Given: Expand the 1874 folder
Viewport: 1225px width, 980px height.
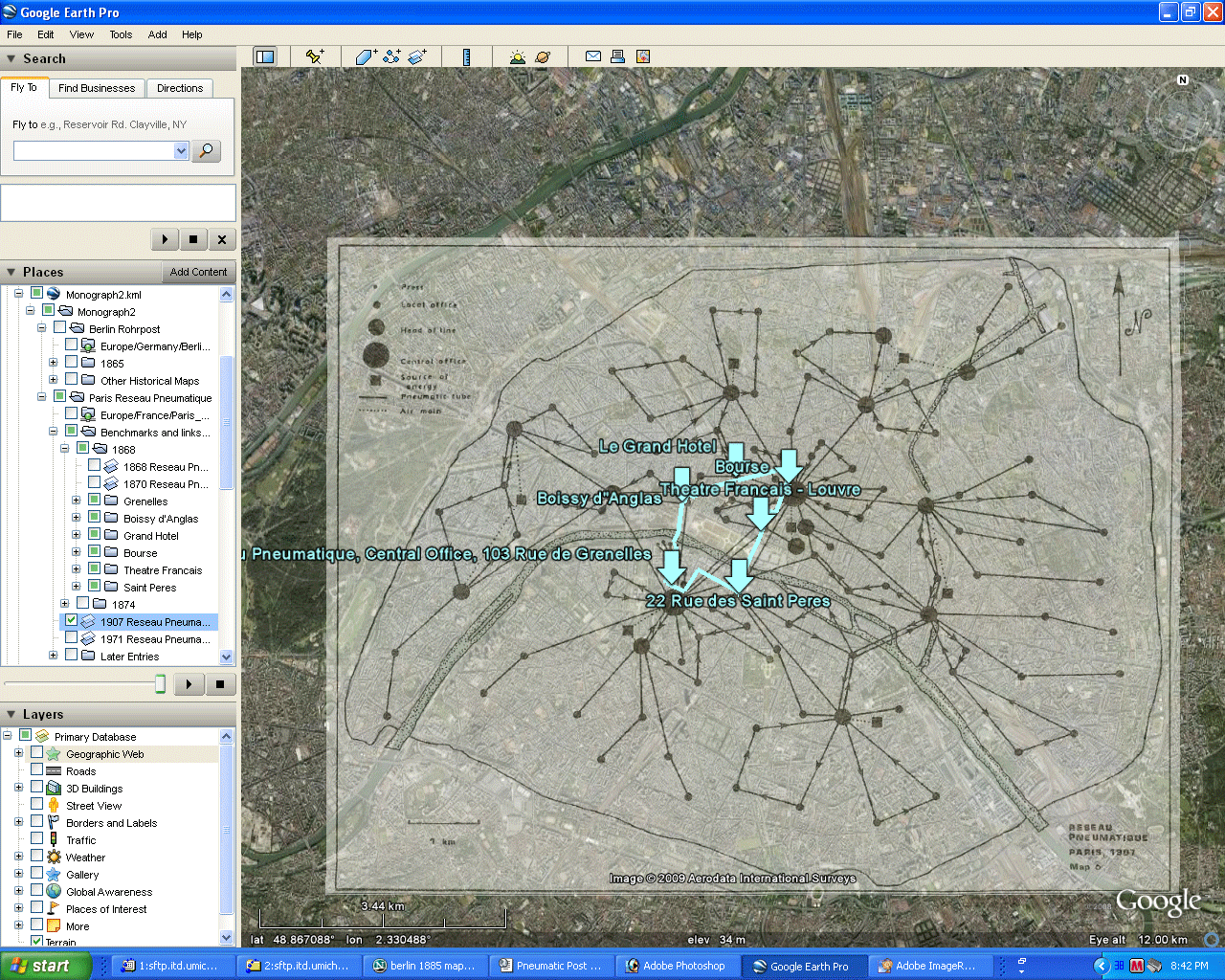Looking at the screenshot, I should click(65, 604).
